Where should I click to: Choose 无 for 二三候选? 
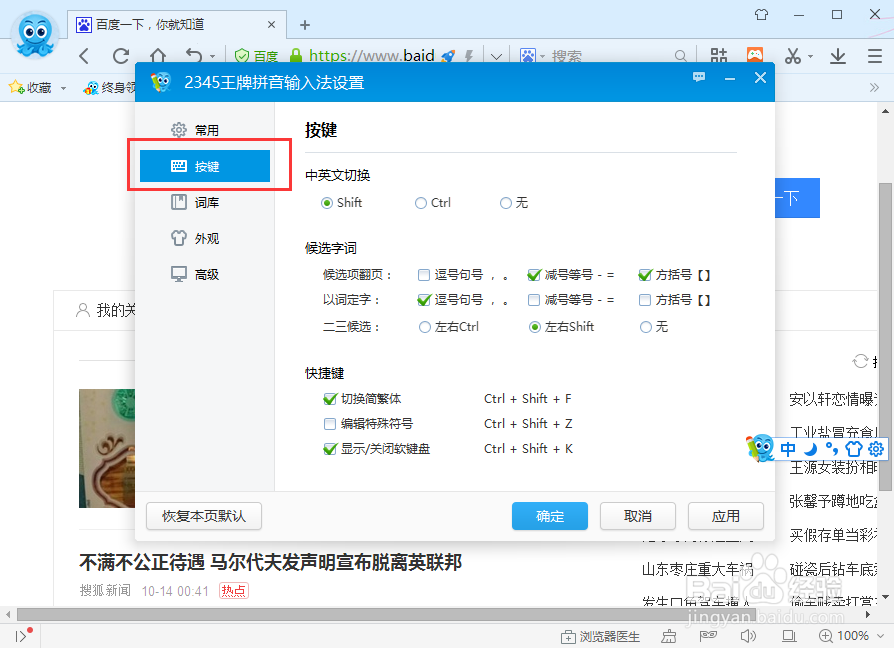[x=646, y=327]
